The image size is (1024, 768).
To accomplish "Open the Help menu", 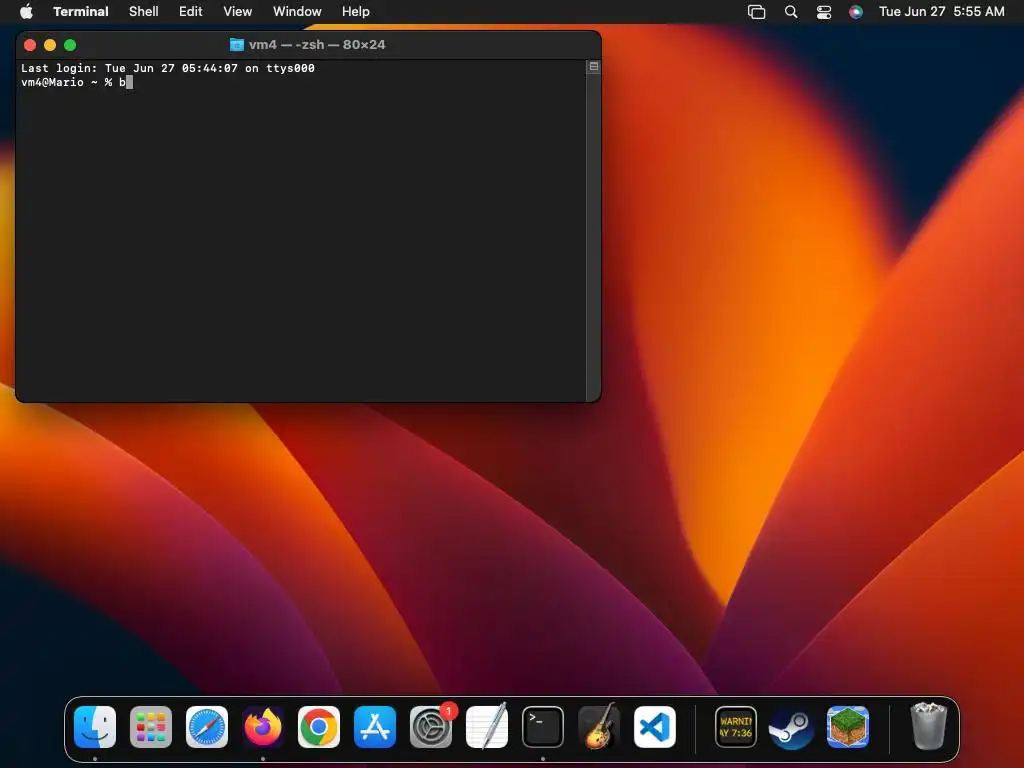I will pyautogui.click(x=356, y=11).
